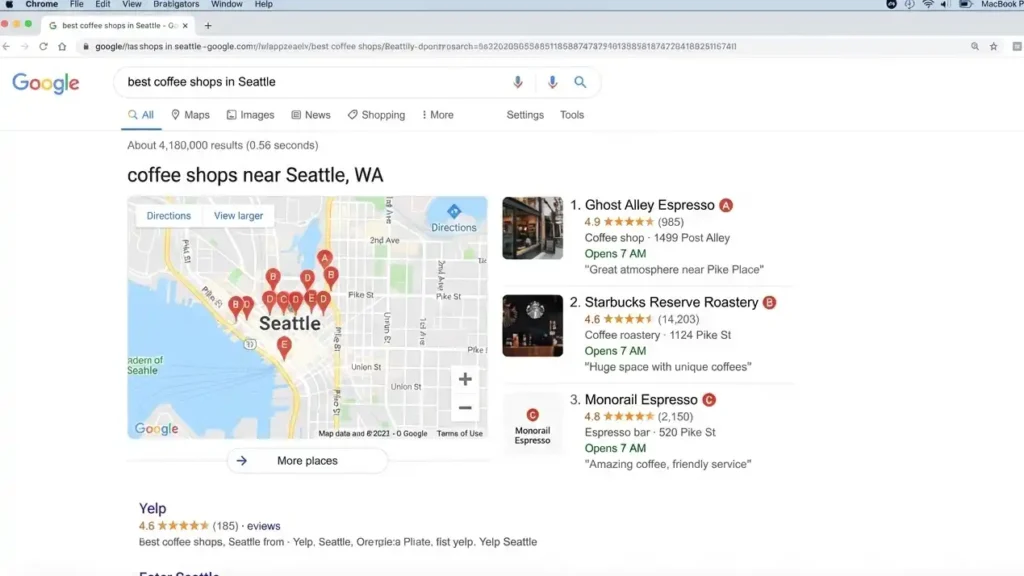Screen dimensions: 1024x576
Task: Open the Yelp search result
Action: pyautogui.click(x=152, y=508)
